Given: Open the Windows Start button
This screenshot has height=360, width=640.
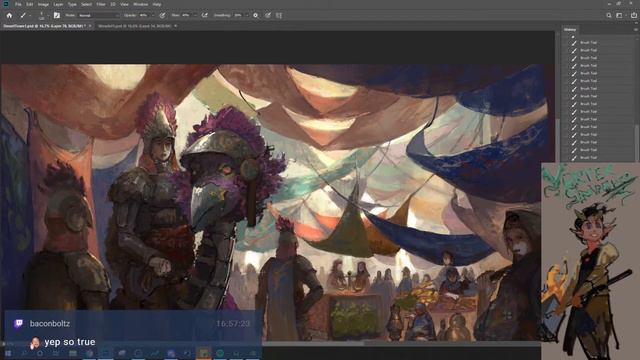Looking at the screenshot, I should (x=8, y=353).
